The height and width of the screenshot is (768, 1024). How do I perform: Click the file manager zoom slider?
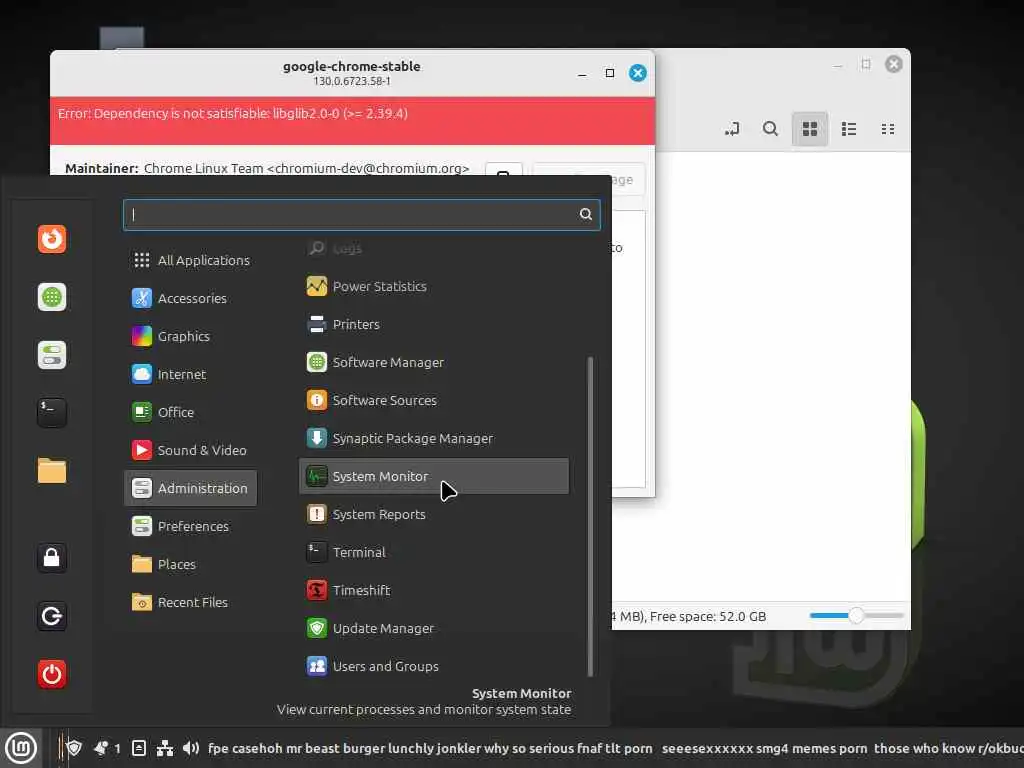856,615
